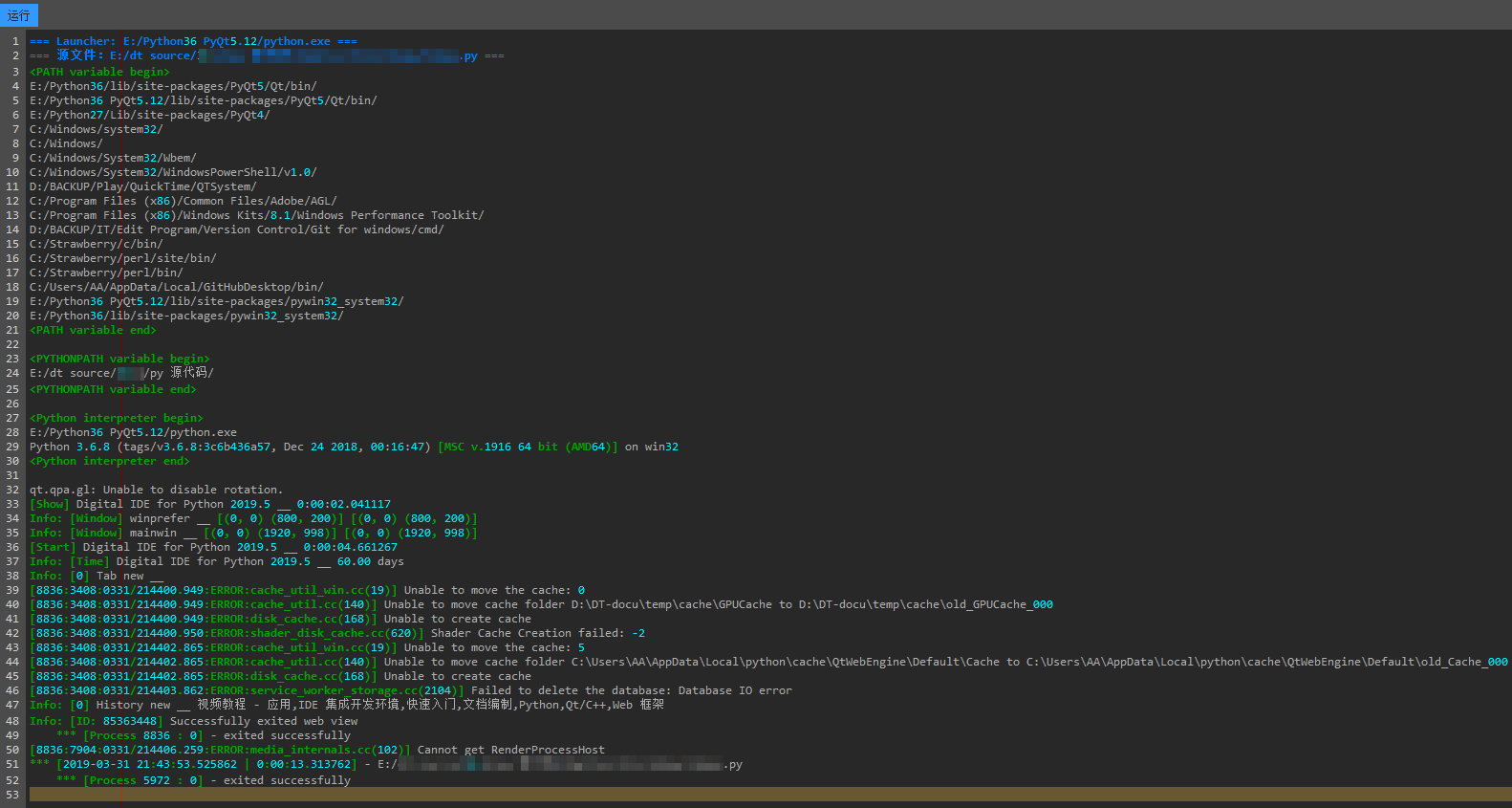This screenshot has width=1512, height=808.
Task: Click the '[Time] ... 60.00 days' line
Action: pyautogui.click(x=217, y=561)
